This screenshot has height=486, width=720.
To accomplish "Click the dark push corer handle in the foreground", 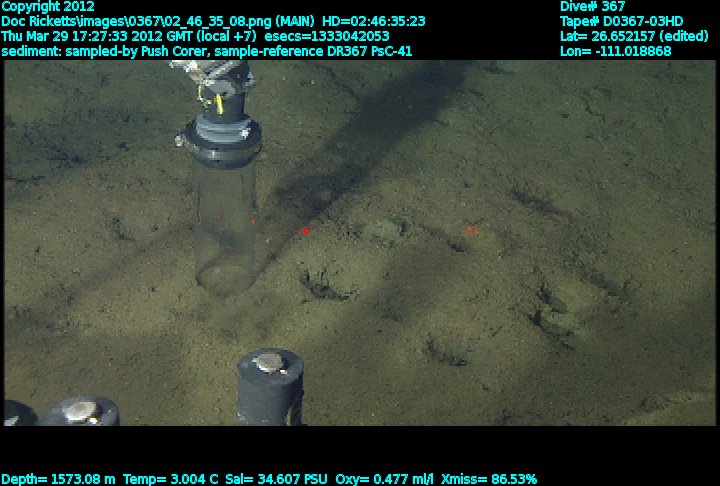I will (x=270, y=387).
